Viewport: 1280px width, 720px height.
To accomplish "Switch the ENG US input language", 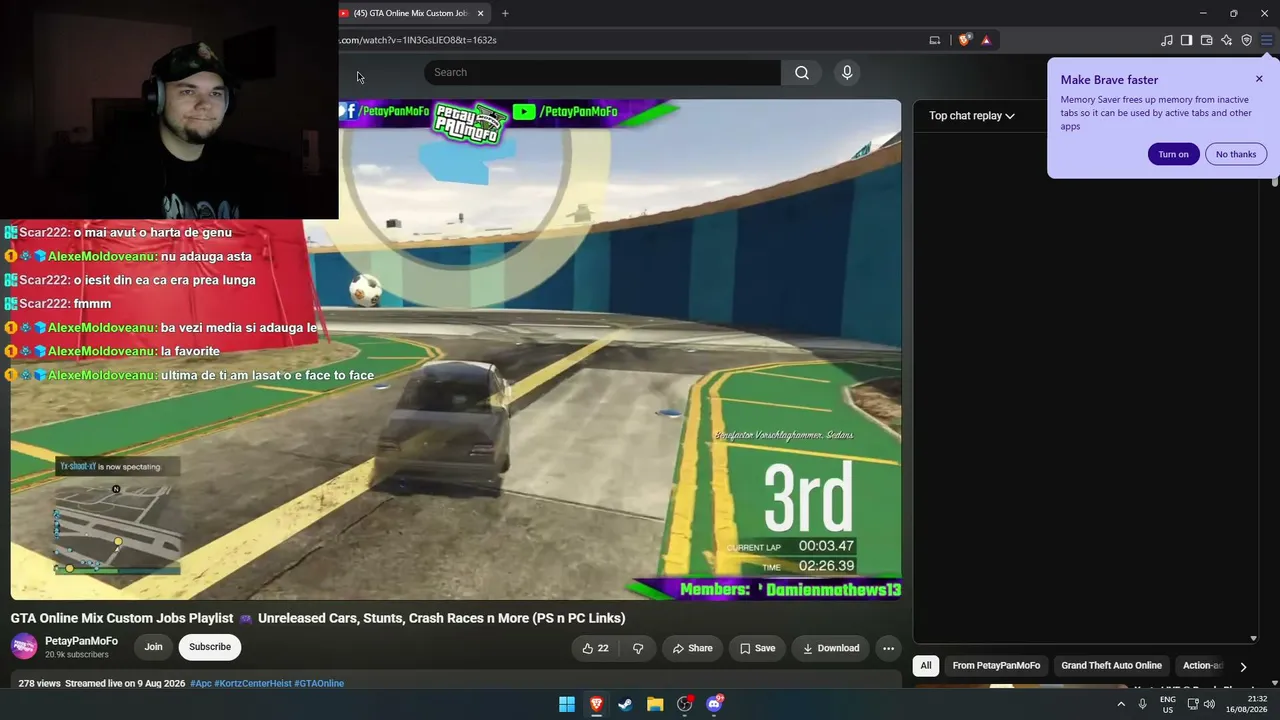I will 1168,704.
